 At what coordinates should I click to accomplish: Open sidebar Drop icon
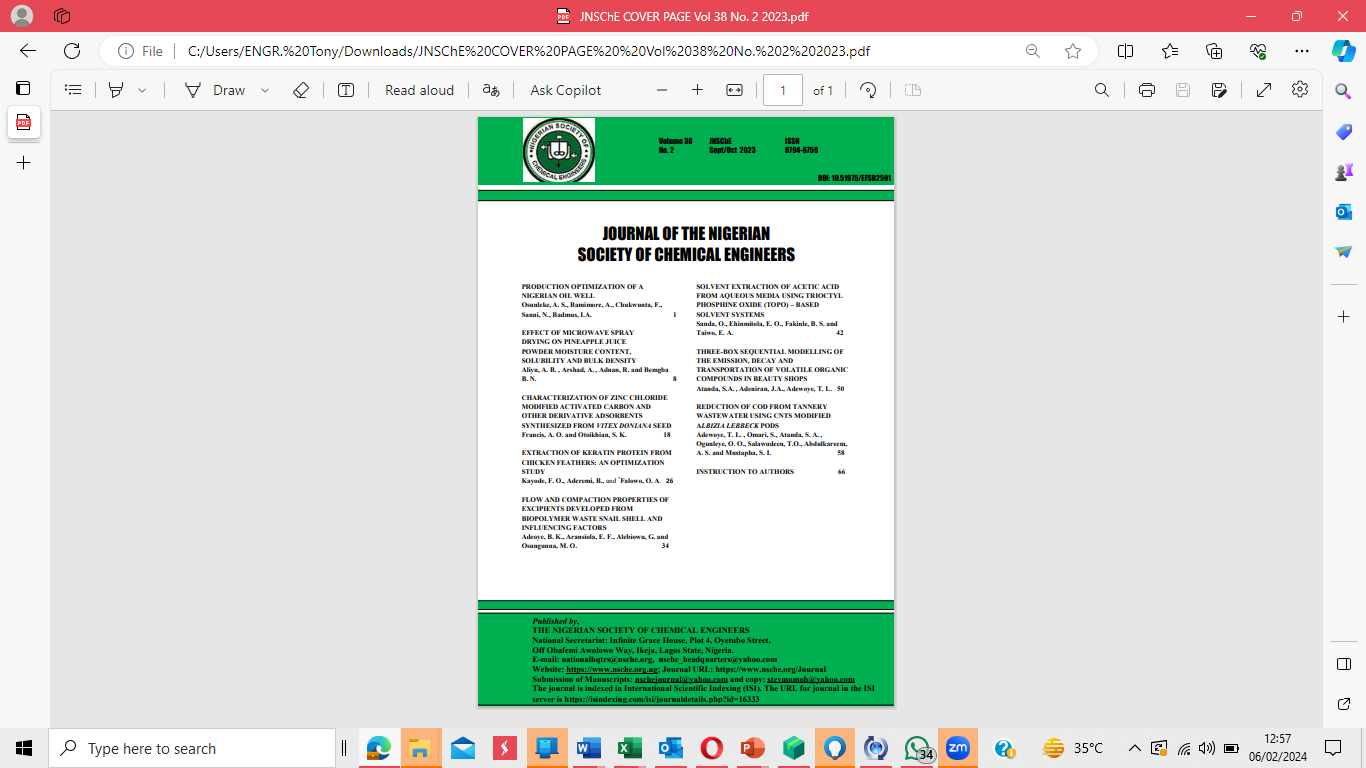coord(1343,252)
